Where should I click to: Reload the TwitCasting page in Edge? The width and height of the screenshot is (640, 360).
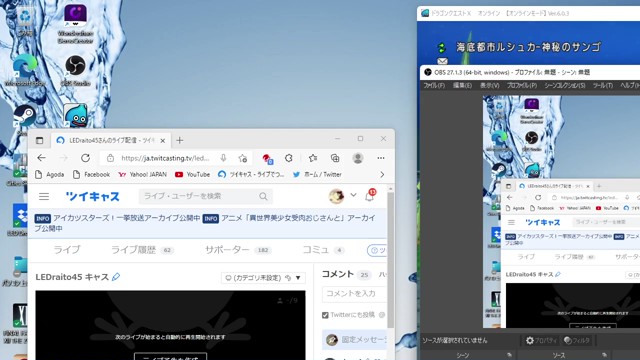click(85, 158)
